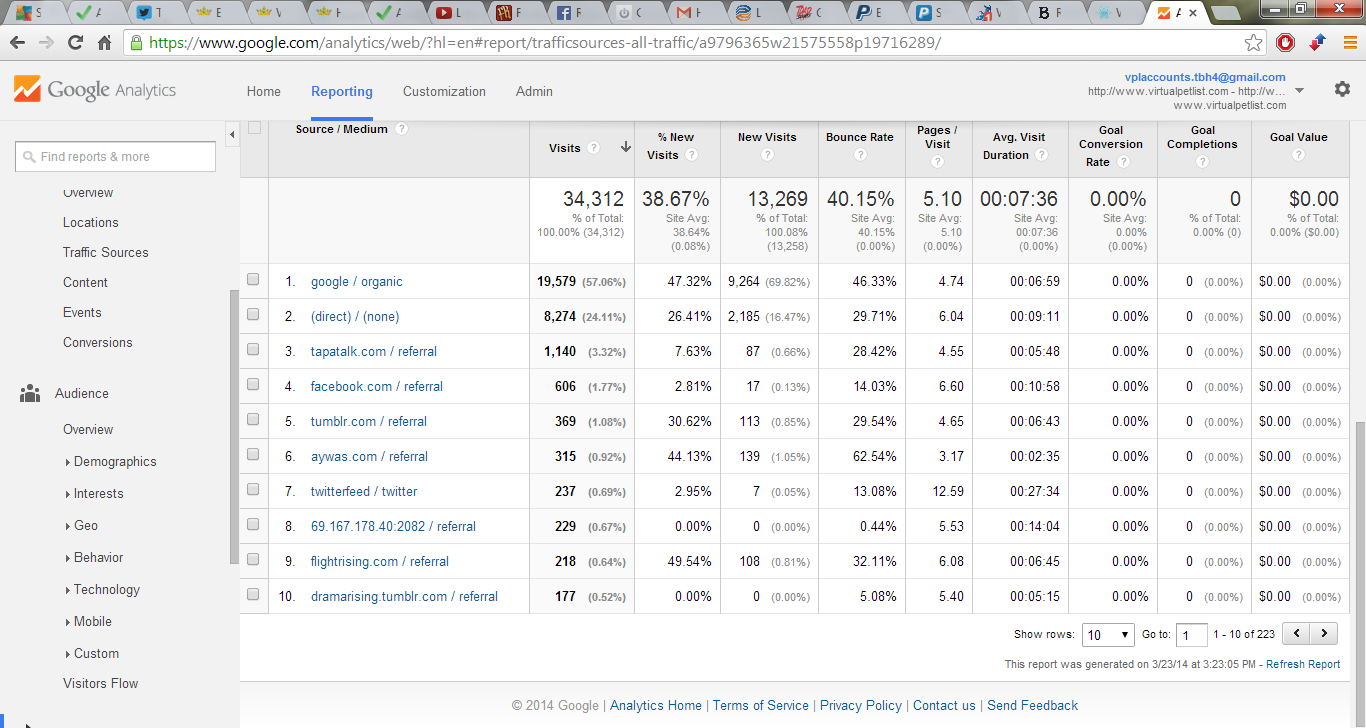Collapse the sidebar with the small arrow

click(x=233, y=133)
